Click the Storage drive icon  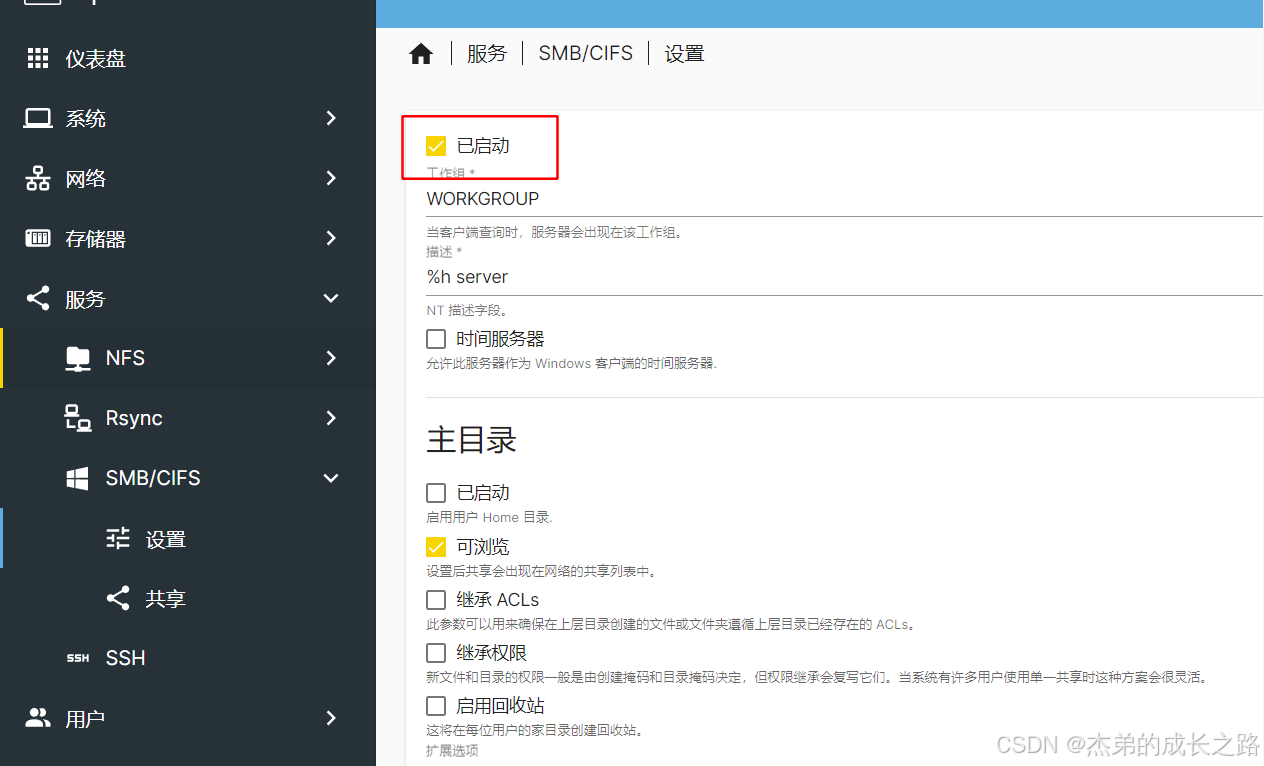coord(38,238)
